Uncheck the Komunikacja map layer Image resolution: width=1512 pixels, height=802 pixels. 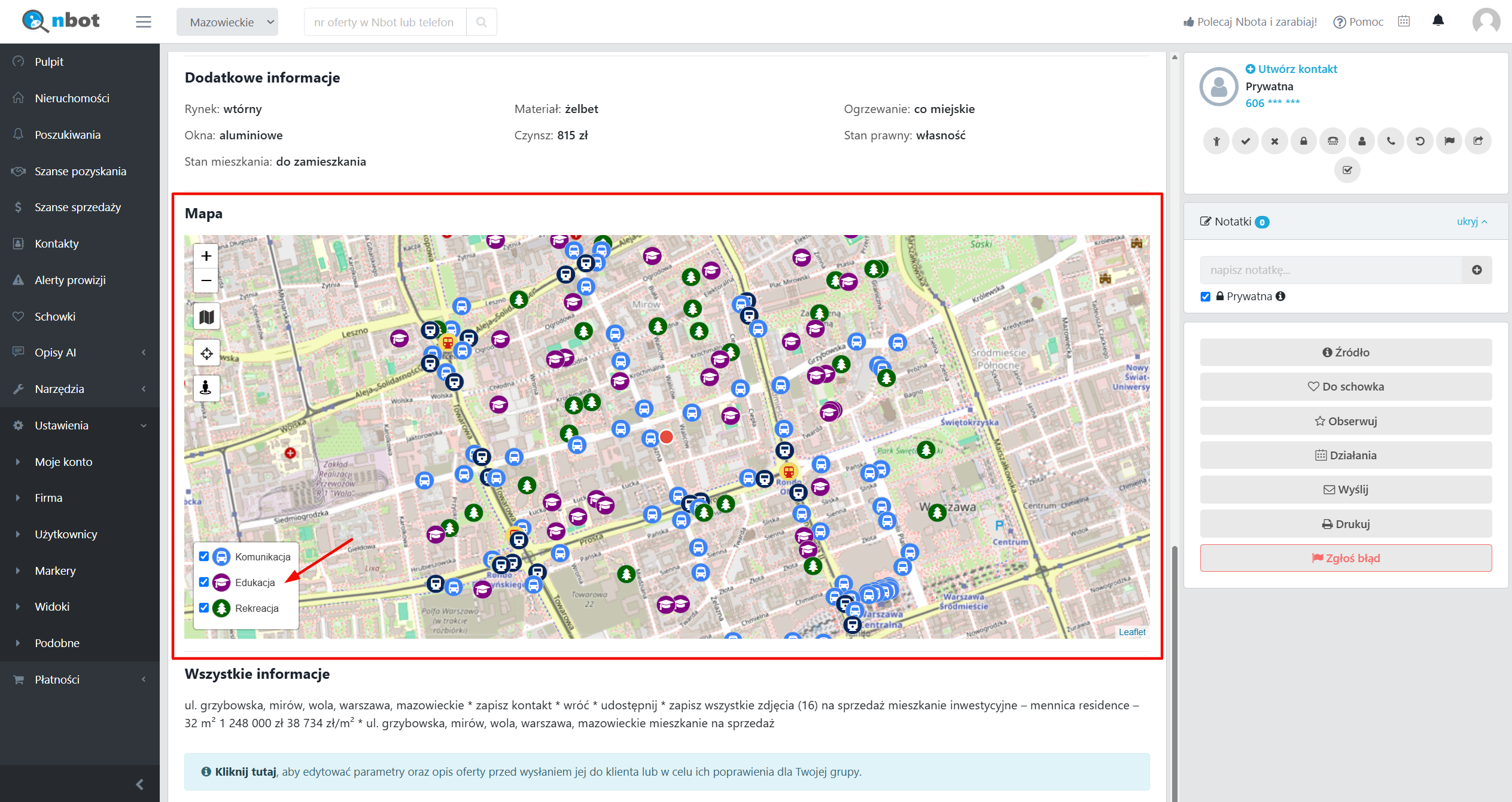tap(204, 556)
